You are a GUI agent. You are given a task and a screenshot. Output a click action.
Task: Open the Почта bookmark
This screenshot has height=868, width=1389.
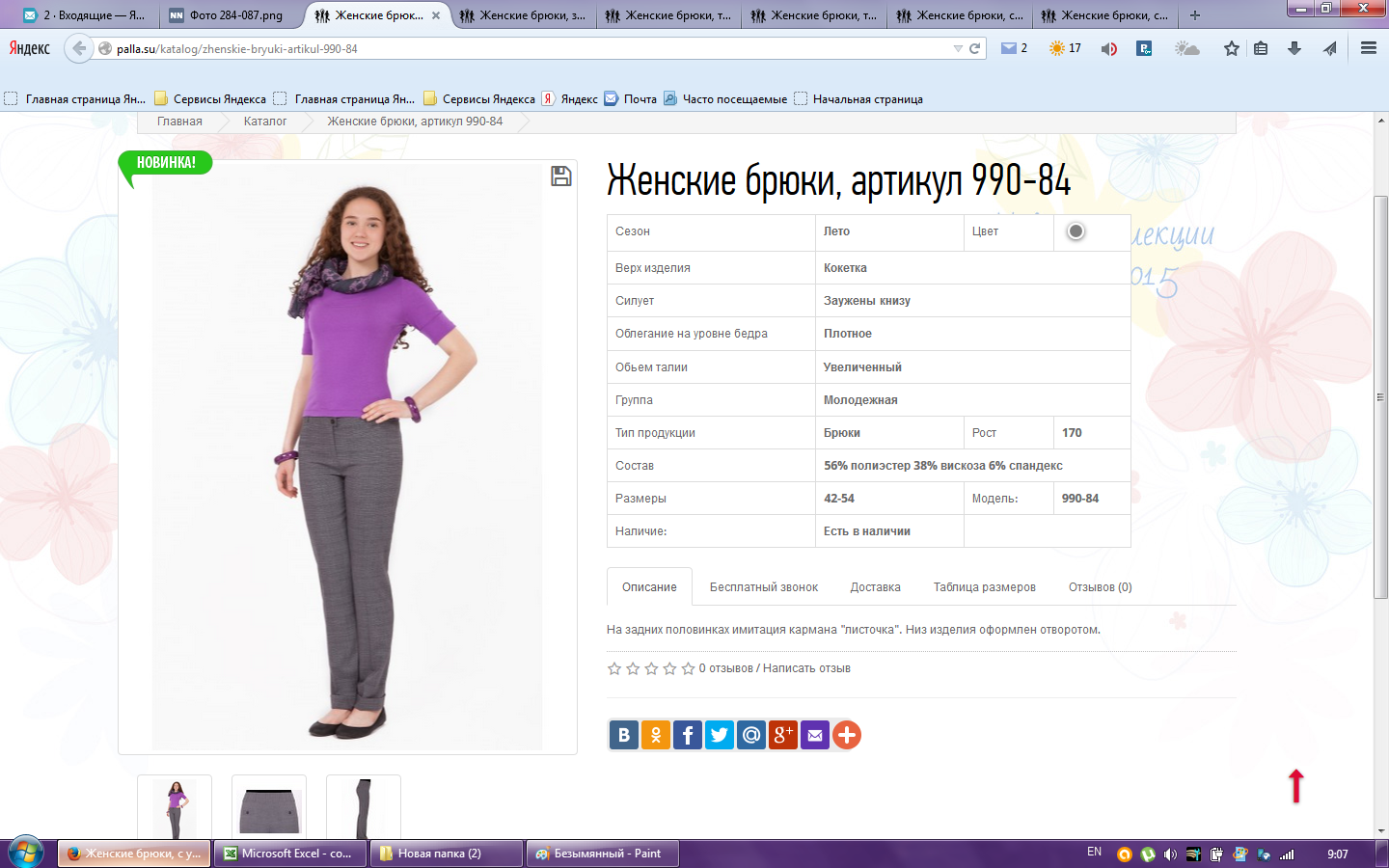[631, 98]
